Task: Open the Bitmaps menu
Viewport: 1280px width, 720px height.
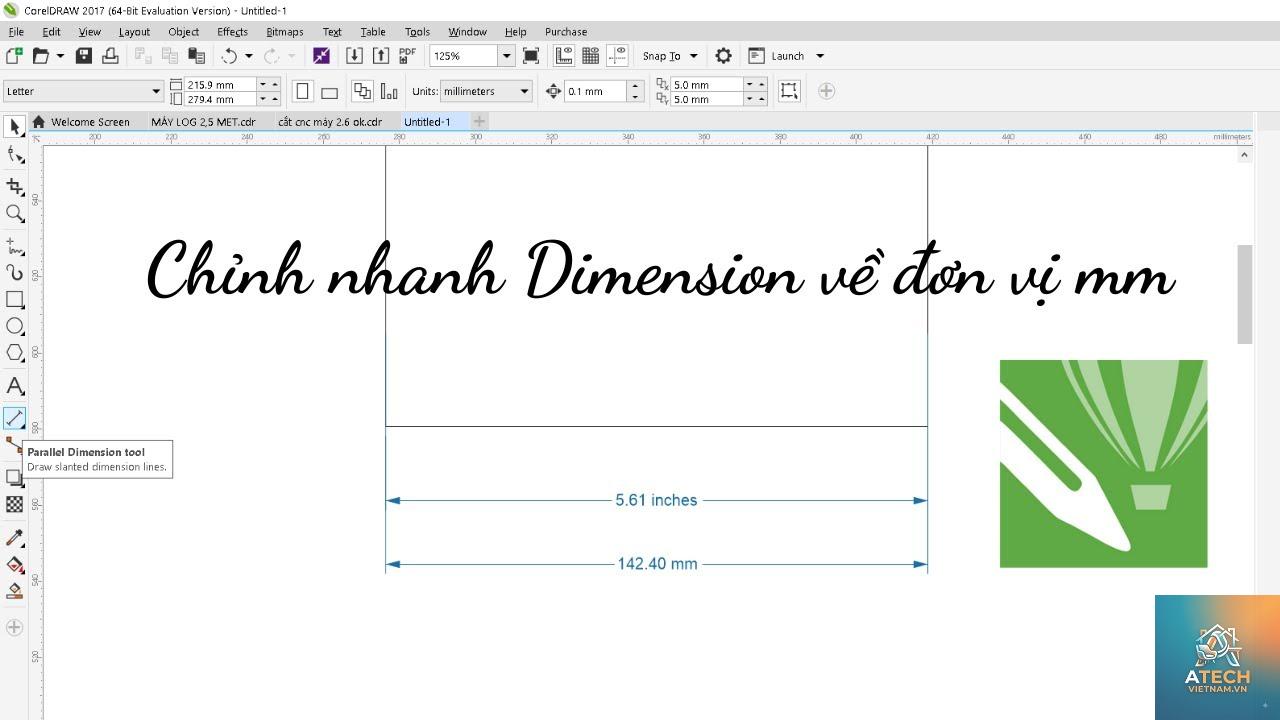Action: point(284,32)
